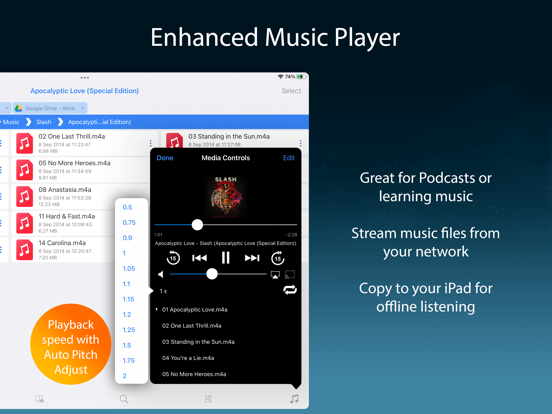
Task: Tap Edit in Media Controls
Action: pos(289,158)
